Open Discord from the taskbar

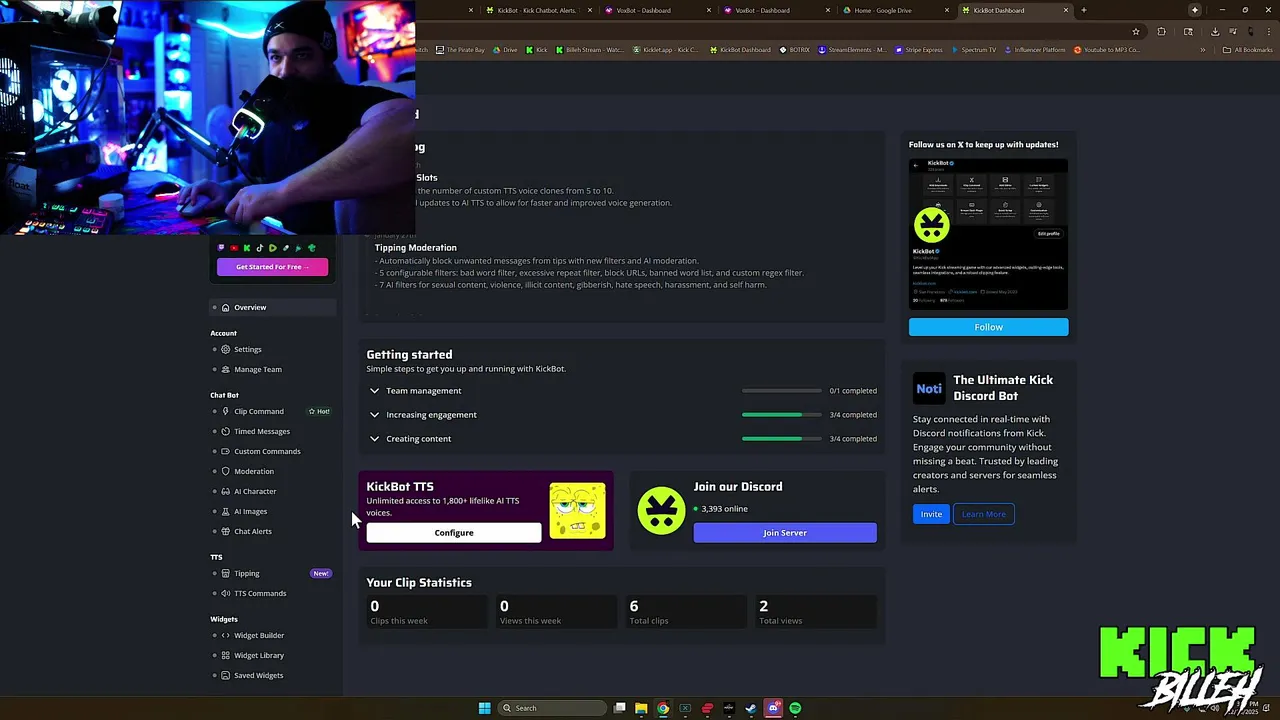pos(773,708)
